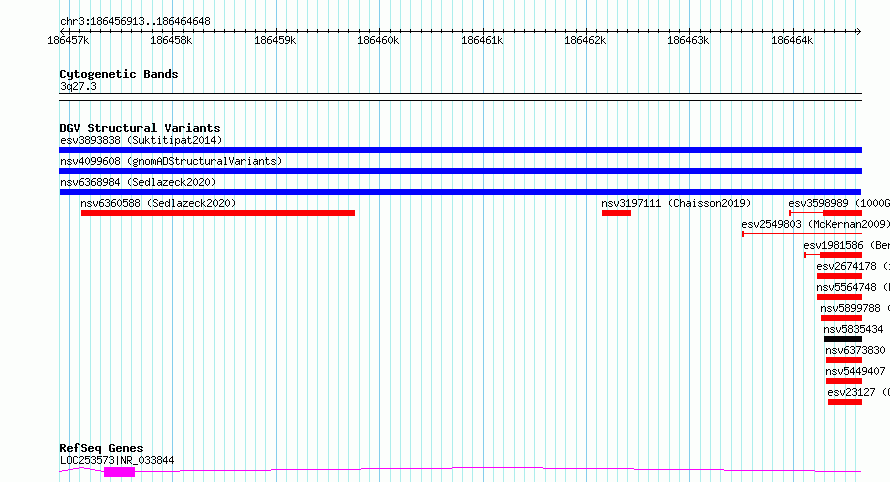Open the nsv3197111 (Chaisson2019) label link
The image size is (890, 482).
tap(677, 203)
